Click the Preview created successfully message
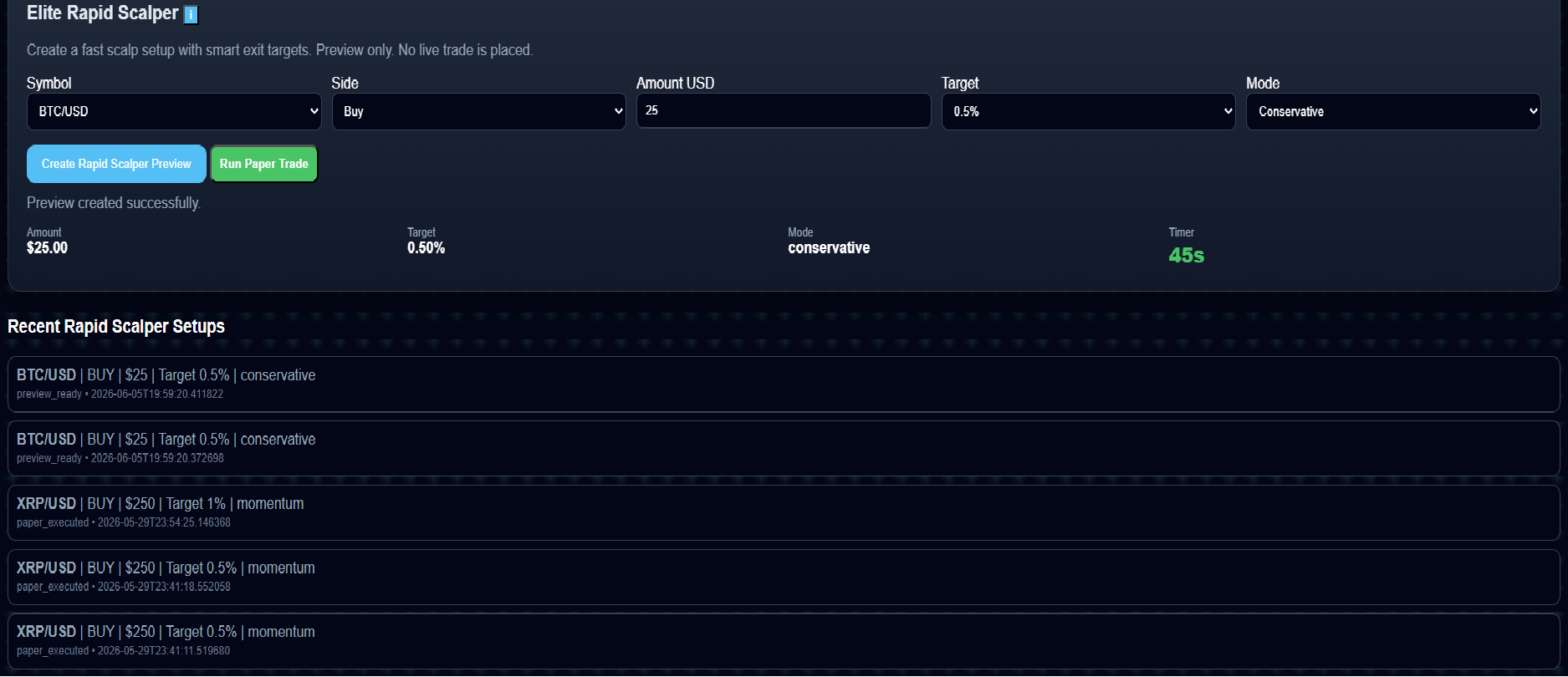The image size is (1568, 677). click(x=114, y=203)
